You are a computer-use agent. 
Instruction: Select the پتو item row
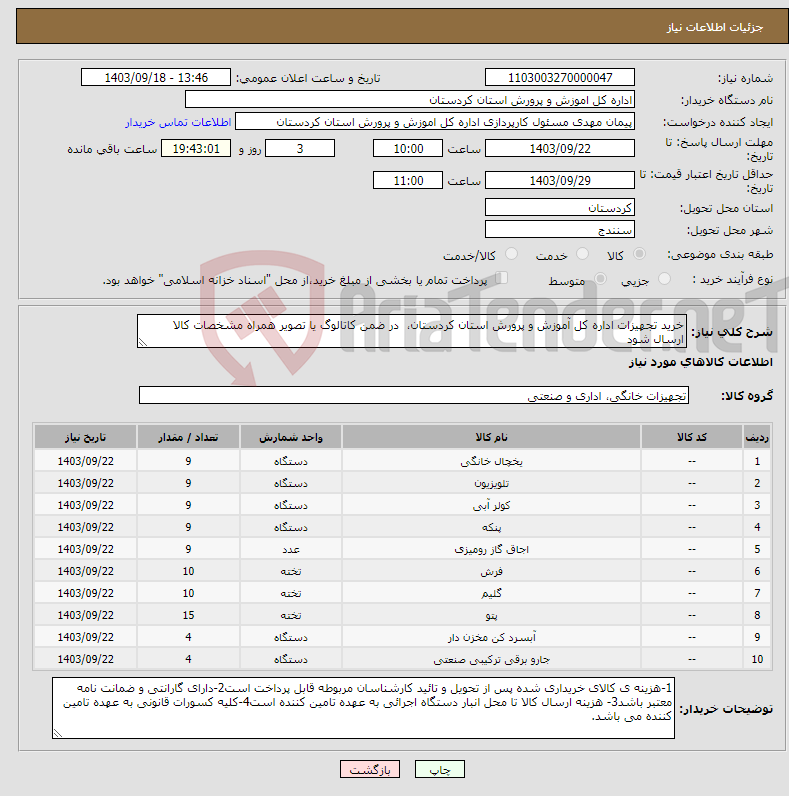pos(402,615)
